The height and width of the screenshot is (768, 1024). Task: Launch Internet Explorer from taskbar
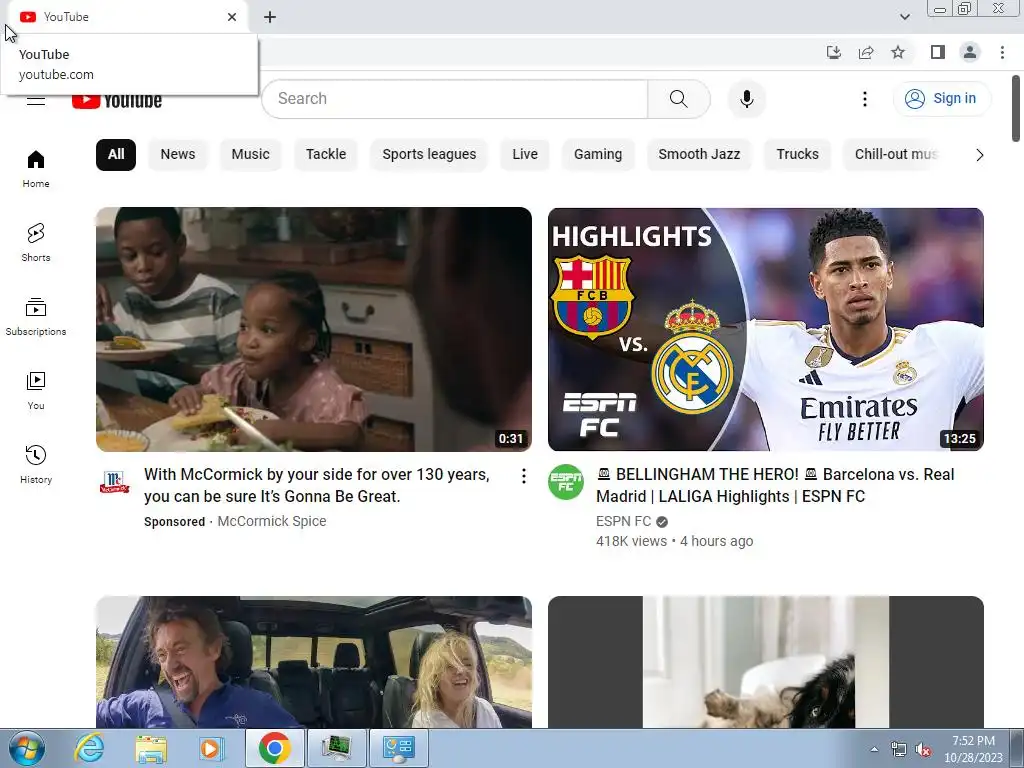coord(89,748)
